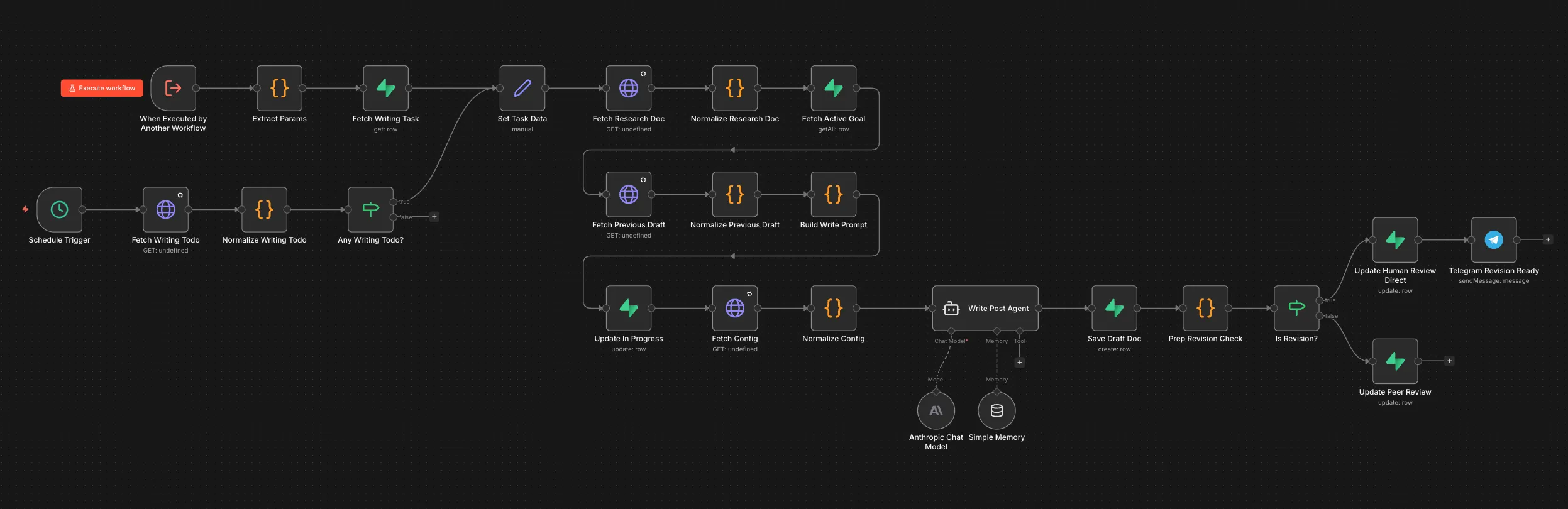Click the Anthropic Chat Model sub-node

[936, 411]
